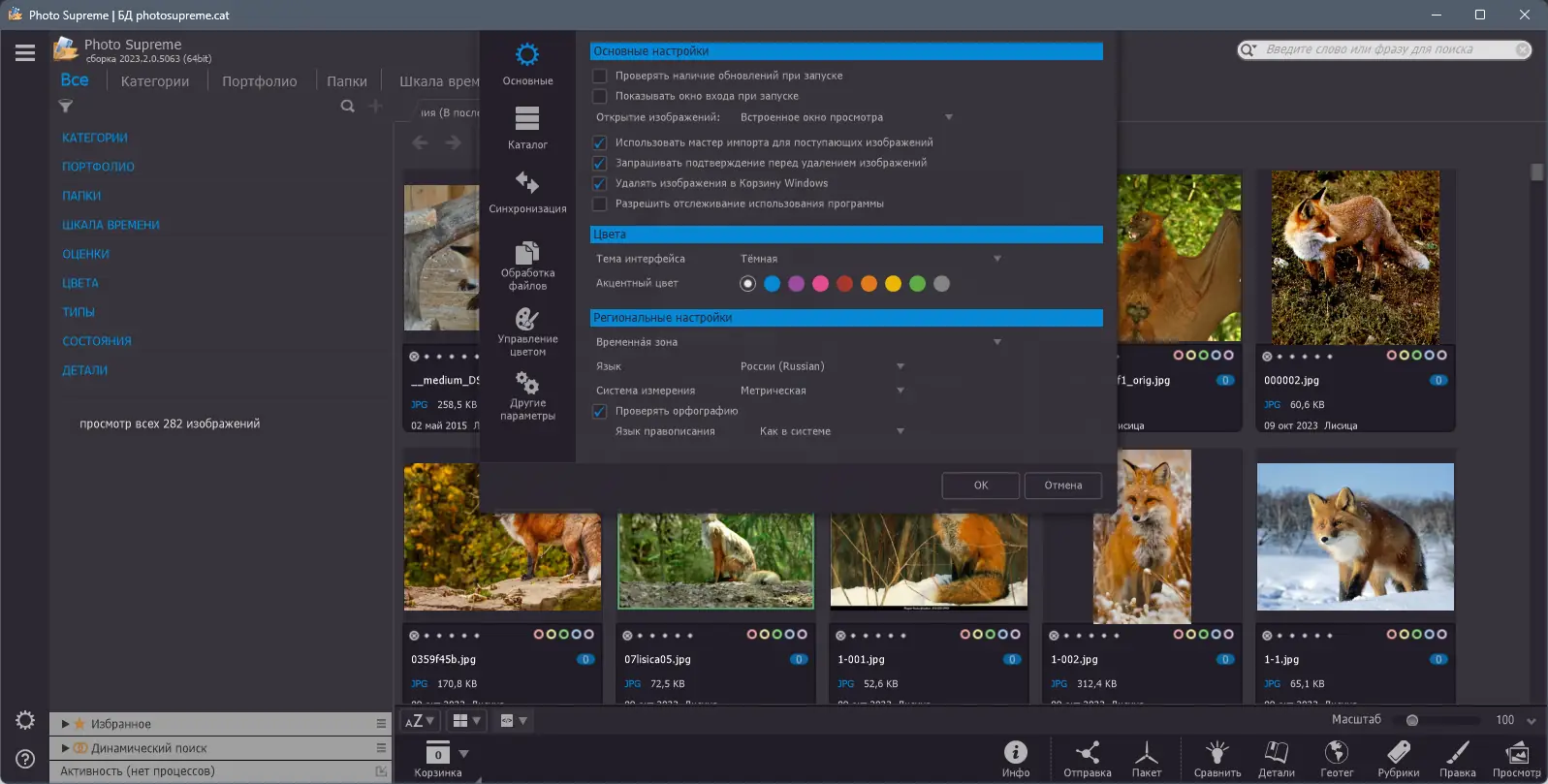Click the Правка brush icon
This screenshot has height=784, width=1548.
click(x=1458, y=759)
